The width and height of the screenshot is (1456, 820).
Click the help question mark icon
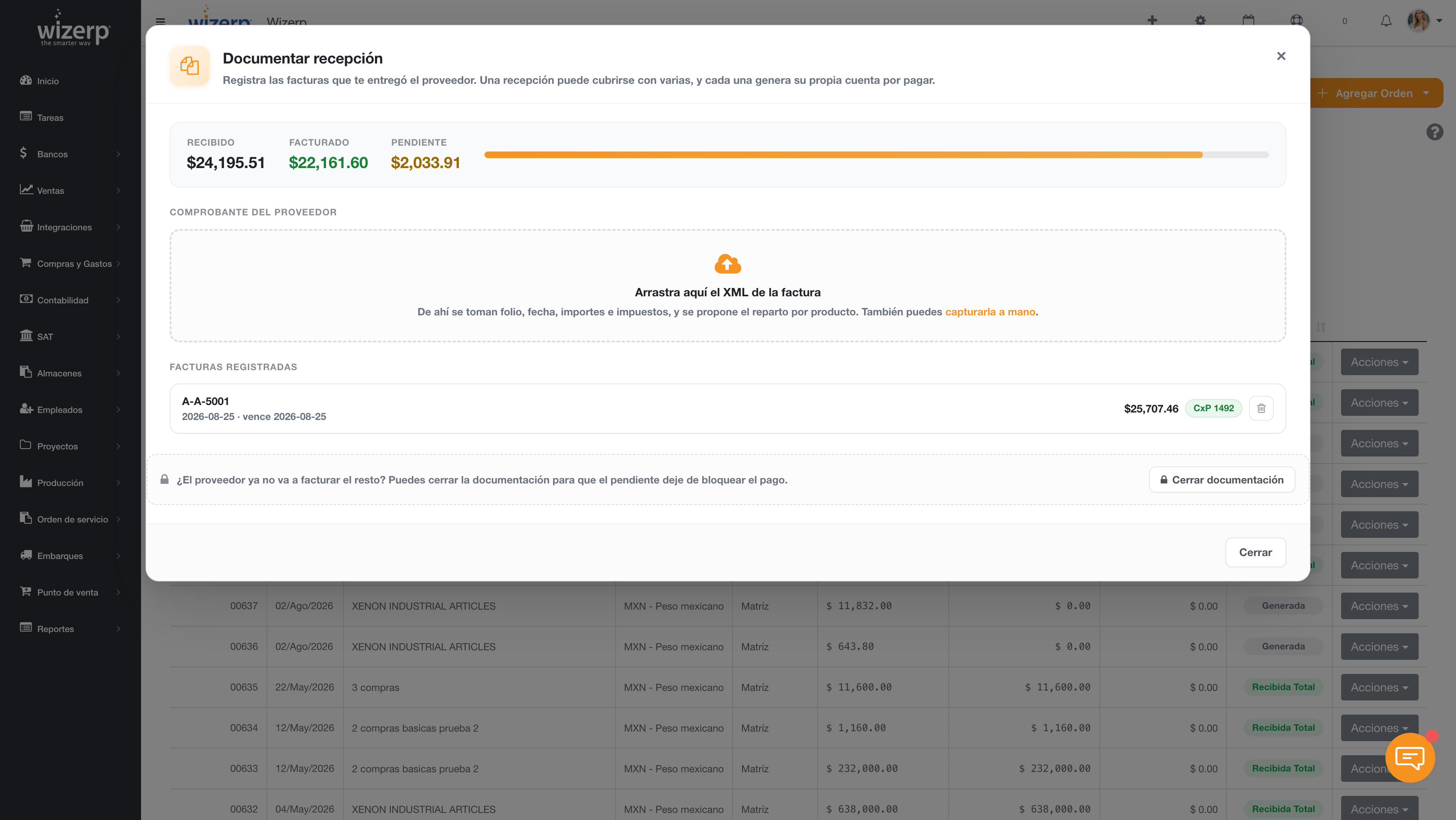(1434, 132)
